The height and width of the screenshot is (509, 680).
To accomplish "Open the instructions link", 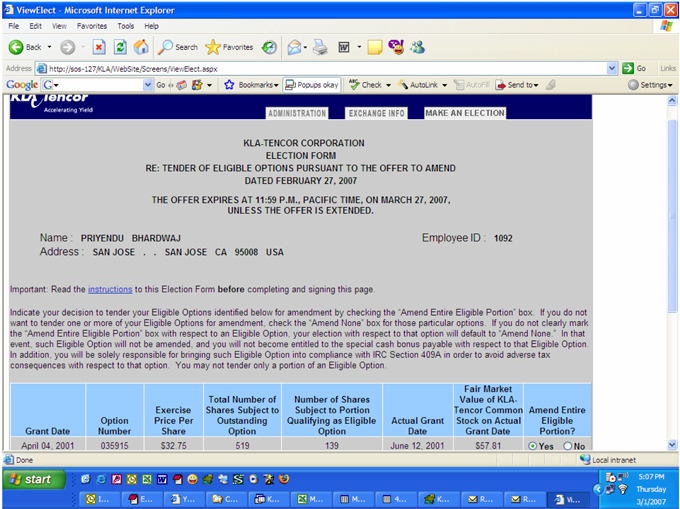I will point(109,289).
